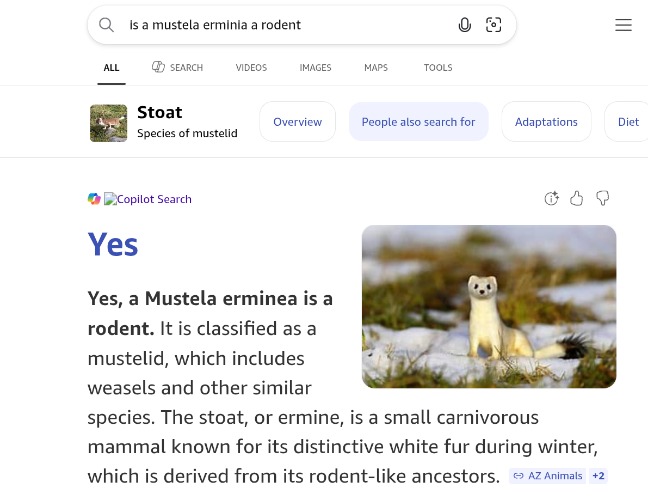Select the Adaptations chip
Screen dimensions: 648x500
(x=546, y=122)
